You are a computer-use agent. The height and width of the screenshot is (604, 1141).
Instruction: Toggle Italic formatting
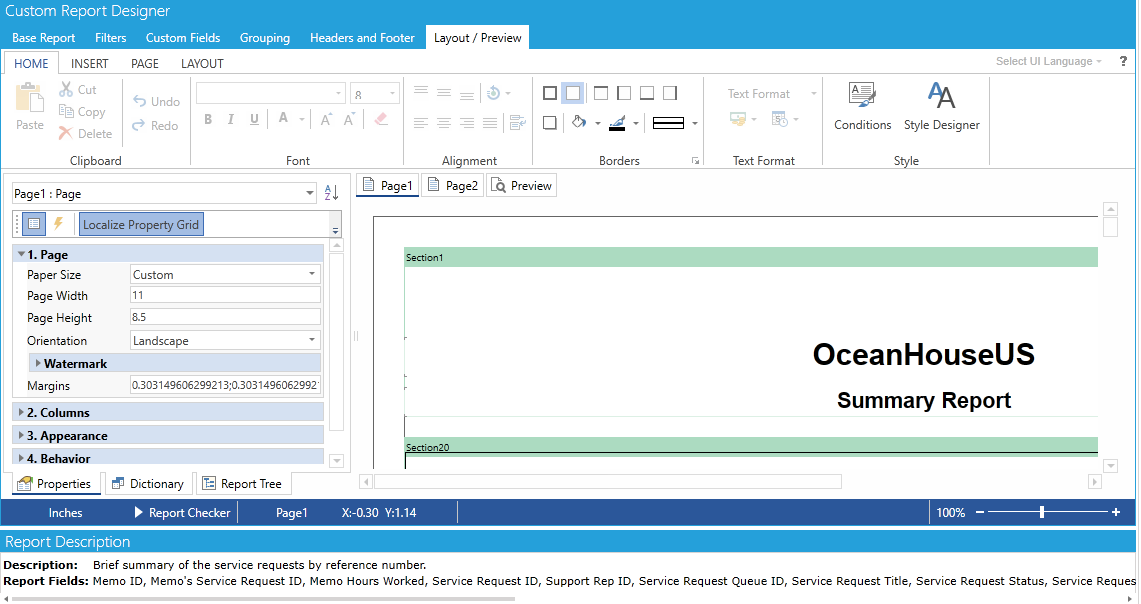pos(231,119)
